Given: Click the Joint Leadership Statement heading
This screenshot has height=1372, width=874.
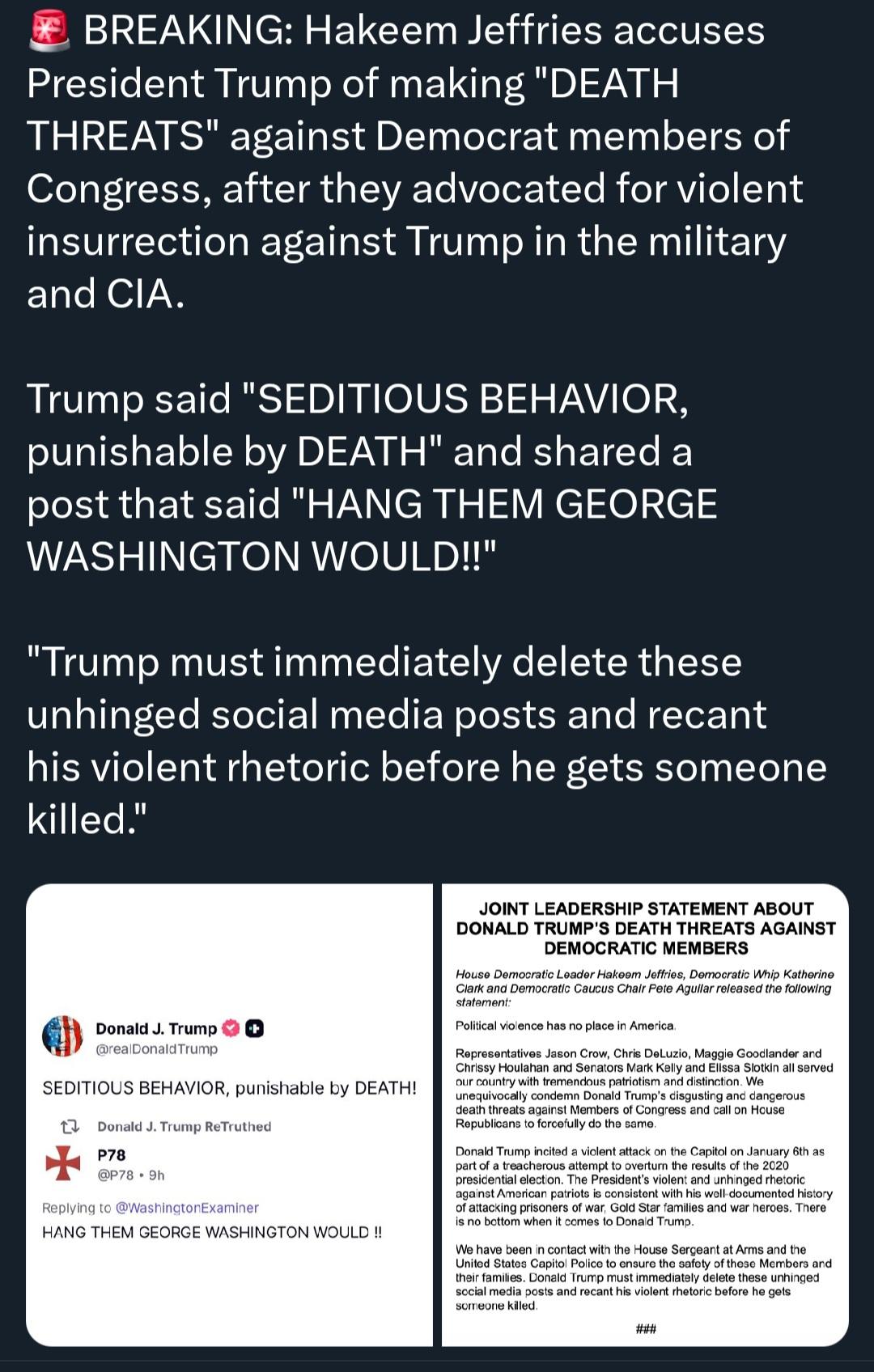Looking at the screenshot, I should click(645, 928).
